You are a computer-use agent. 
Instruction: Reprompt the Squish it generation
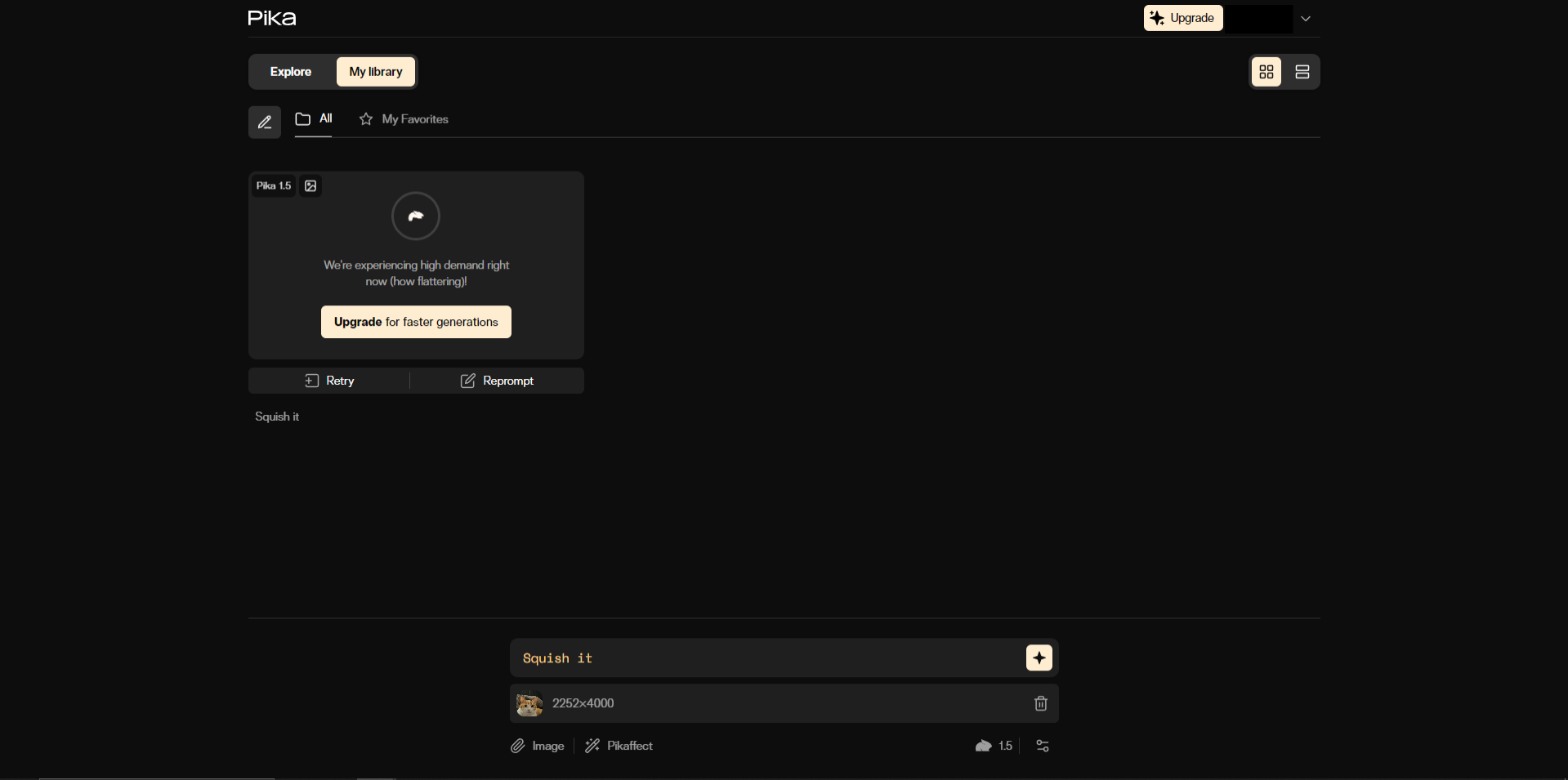497,381
